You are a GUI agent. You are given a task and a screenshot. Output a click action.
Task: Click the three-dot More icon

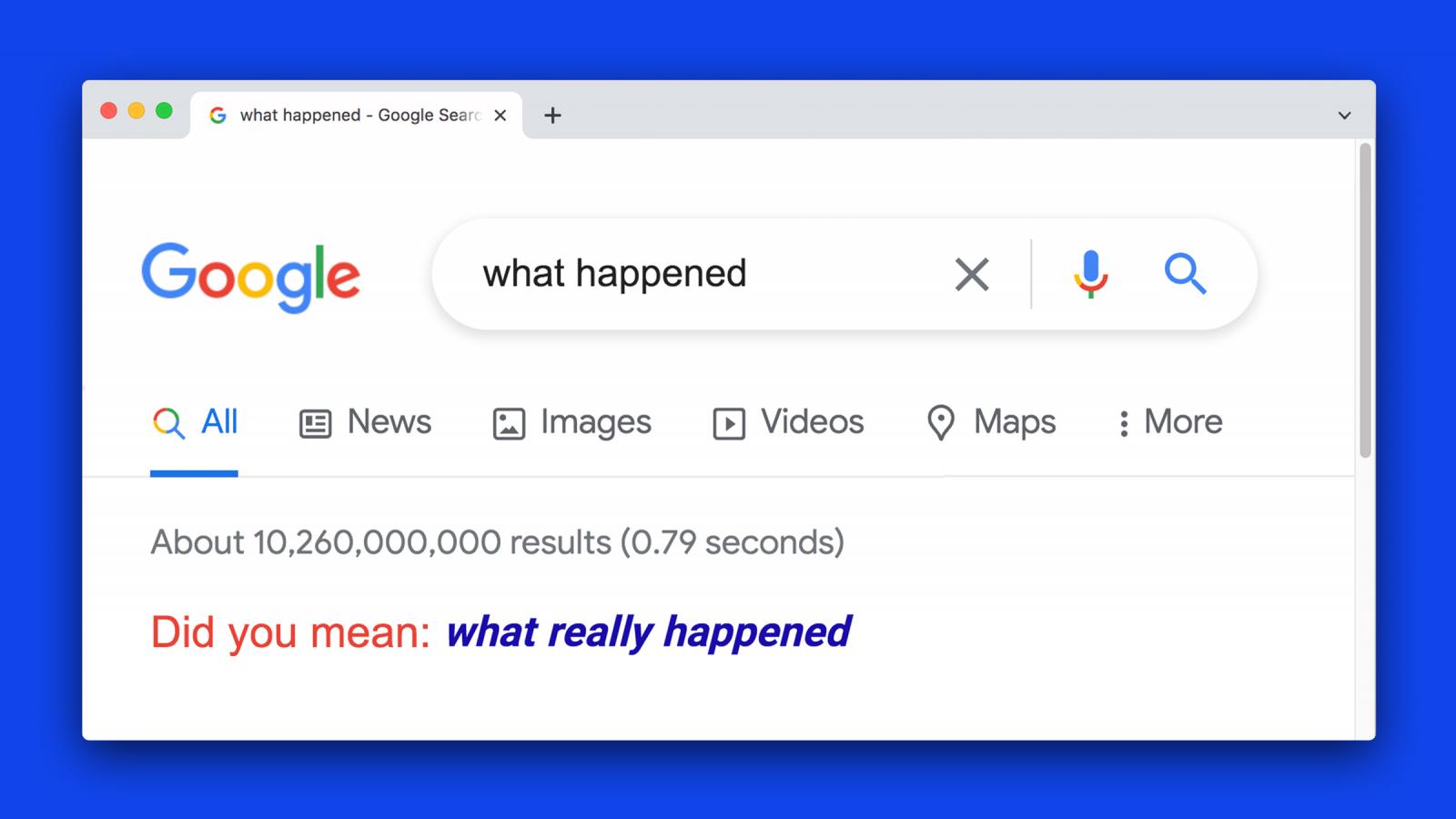tap(1124, 424)
